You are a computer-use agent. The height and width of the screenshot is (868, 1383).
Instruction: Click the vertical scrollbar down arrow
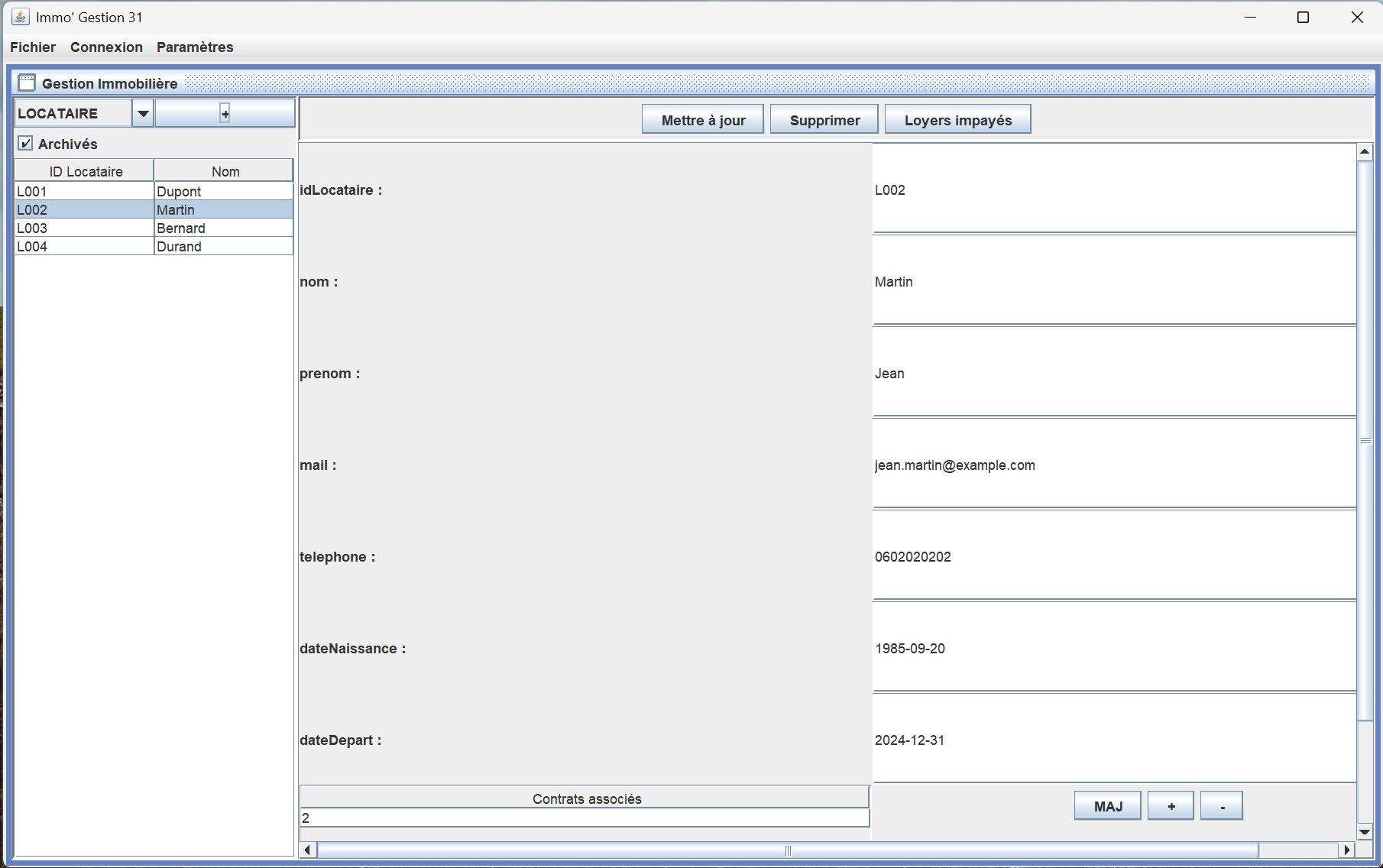point(1365,831)
